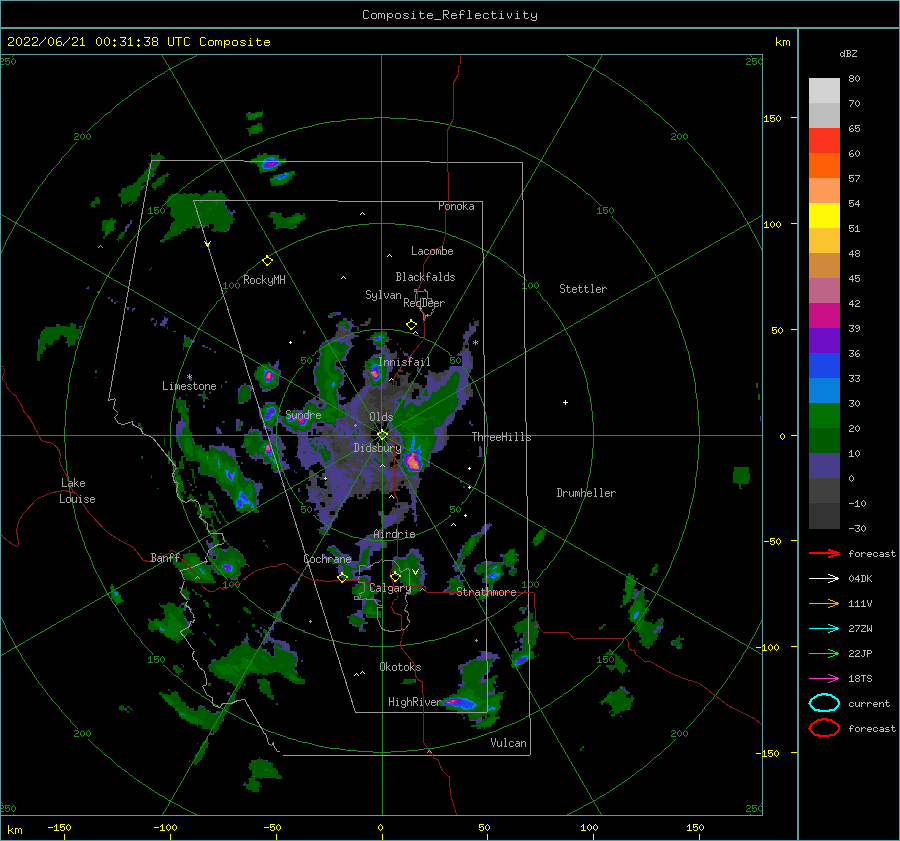This screenshot has width=900, height=841.
Task: Click the RockyMH label
Action: click(264, 280)
